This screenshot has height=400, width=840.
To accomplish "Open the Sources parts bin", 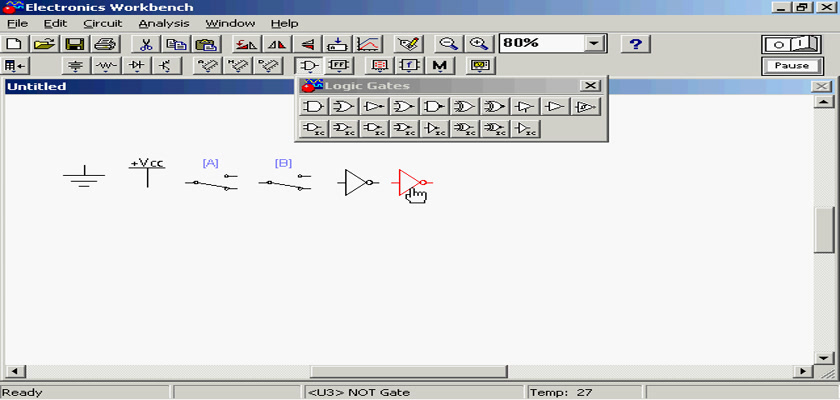I will coord(77,66).
